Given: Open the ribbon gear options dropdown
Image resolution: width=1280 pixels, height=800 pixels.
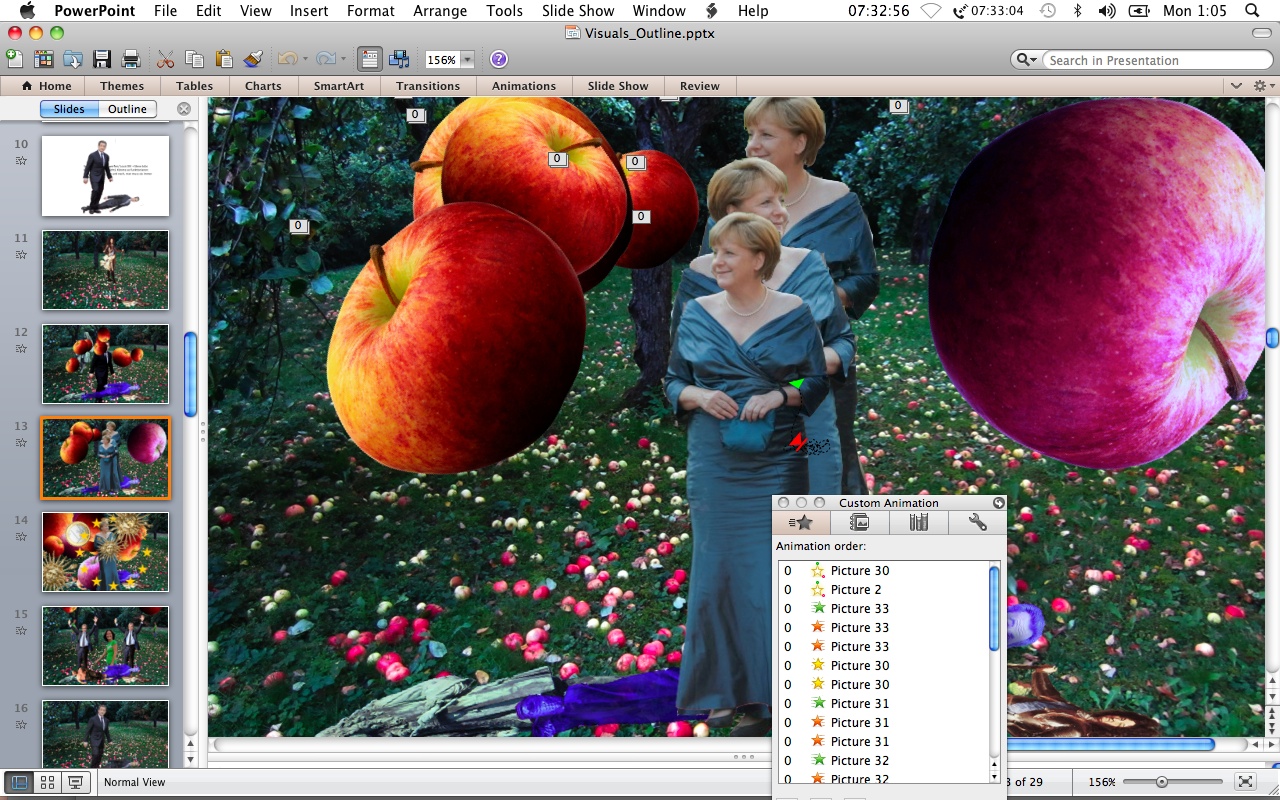Looking at the screenshot, I should (x=1261, y=86).
